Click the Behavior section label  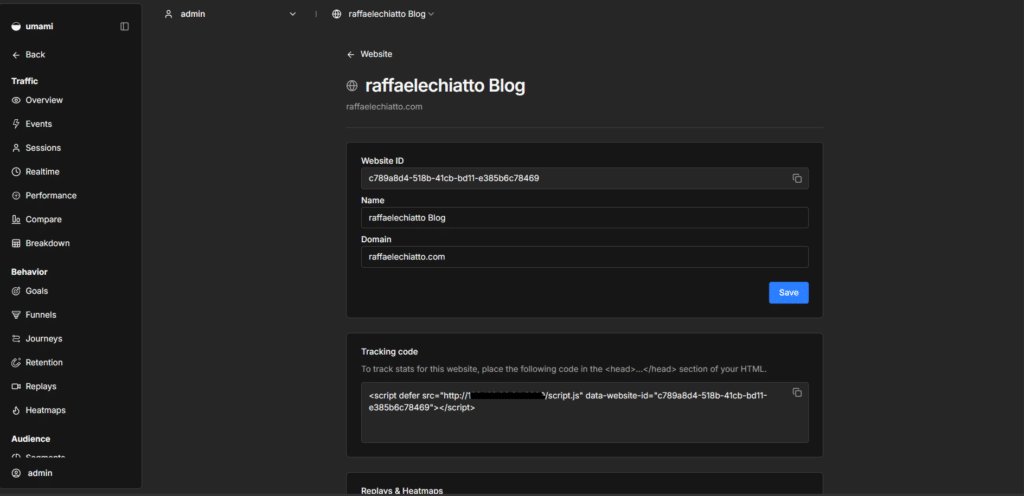coord(29,271)
